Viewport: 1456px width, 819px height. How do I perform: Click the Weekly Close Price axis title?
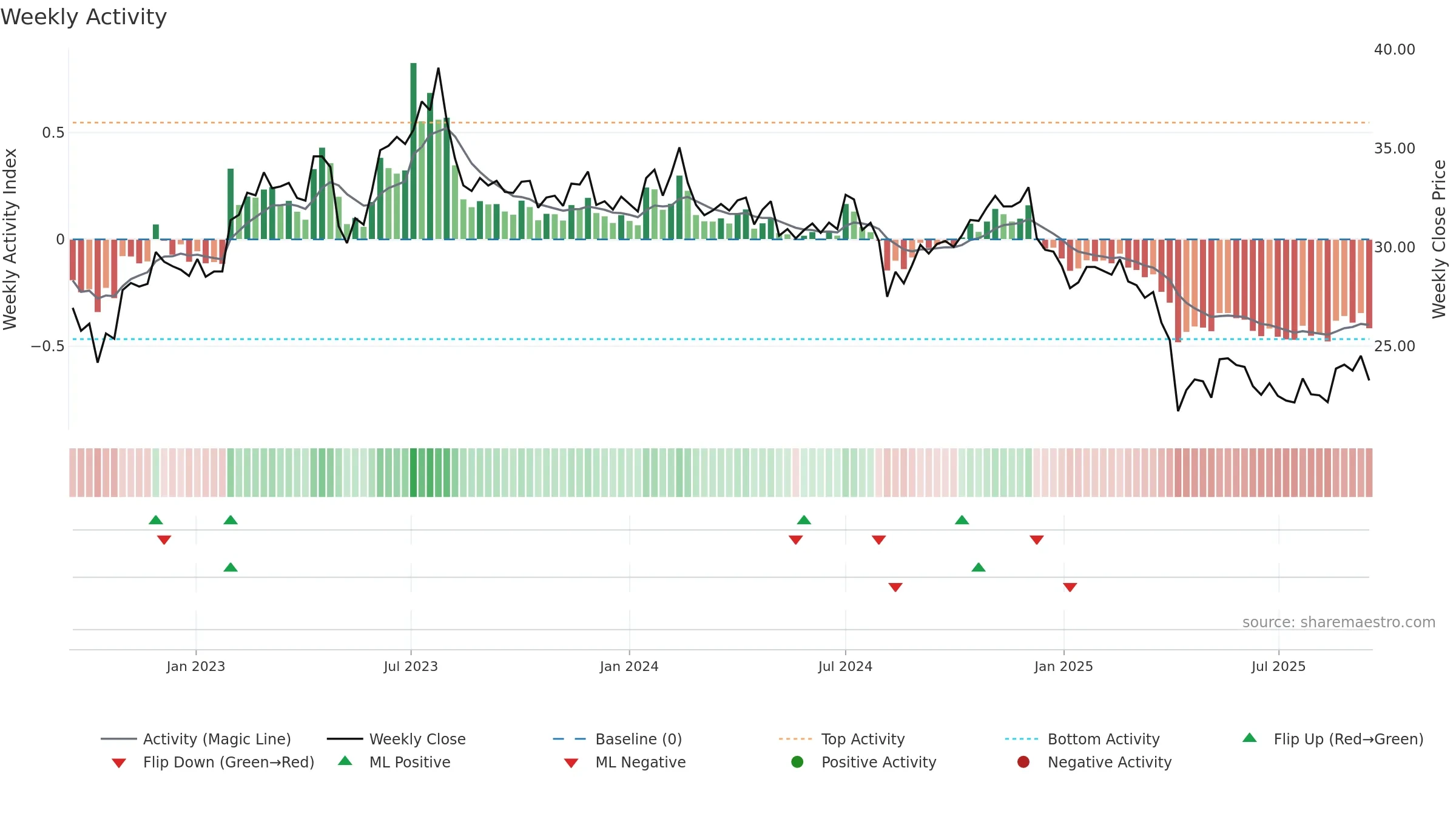[1439, 239]
